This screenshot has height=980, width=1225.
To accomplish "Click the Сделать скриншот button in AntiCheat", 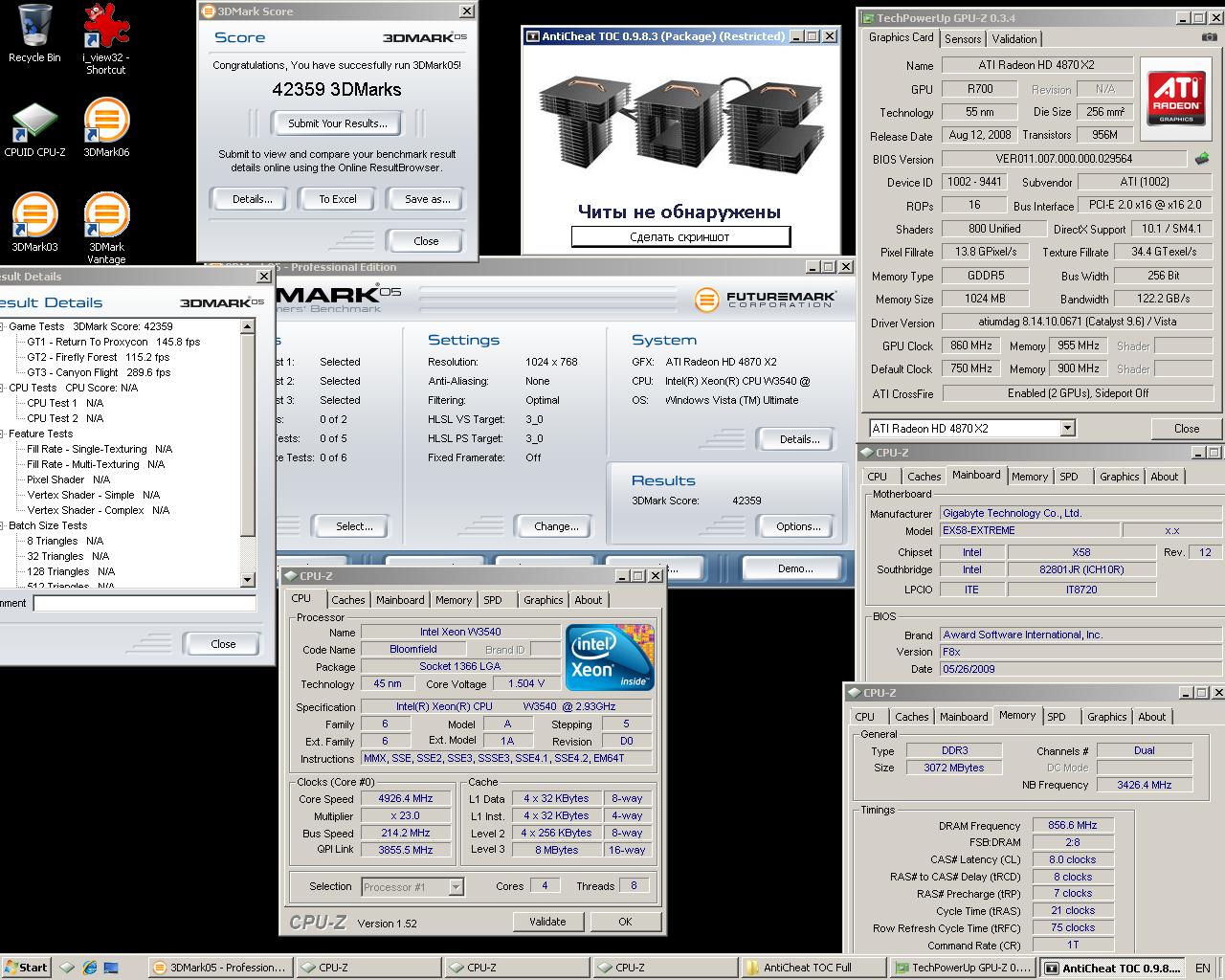I will 680,236.
